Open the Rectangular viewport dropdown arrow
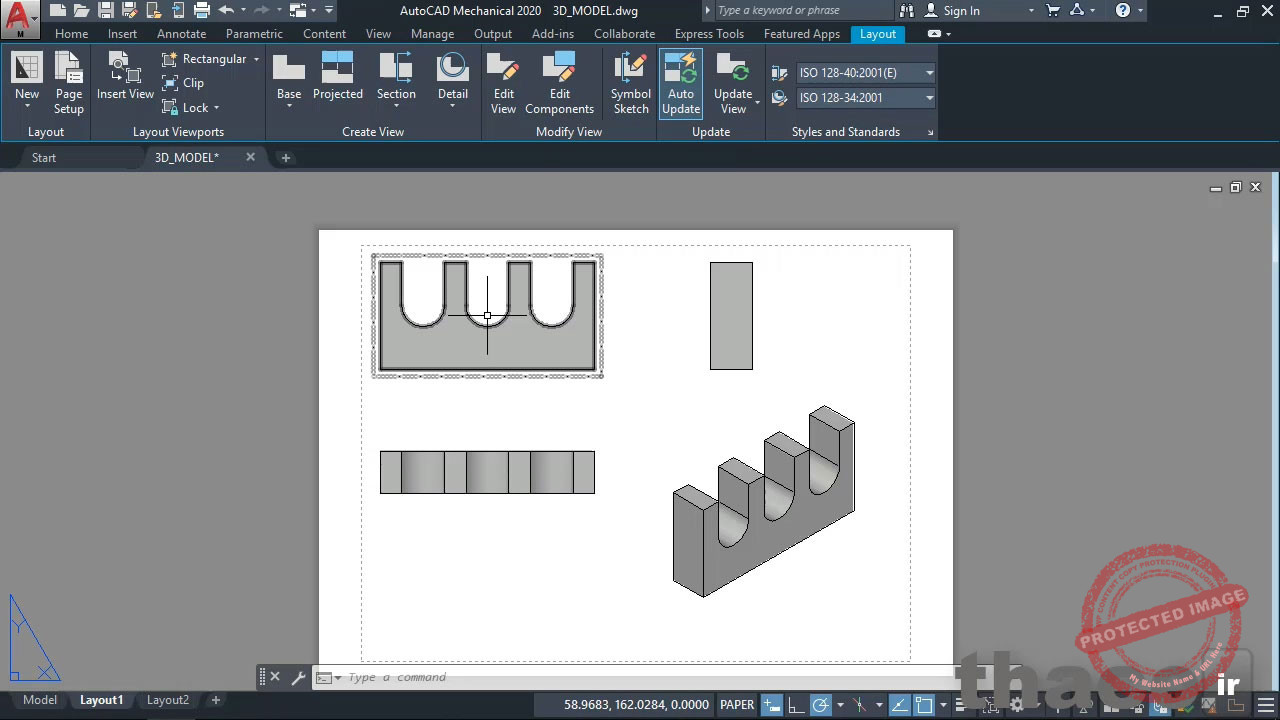The image size is (1280, 720). 256,59
